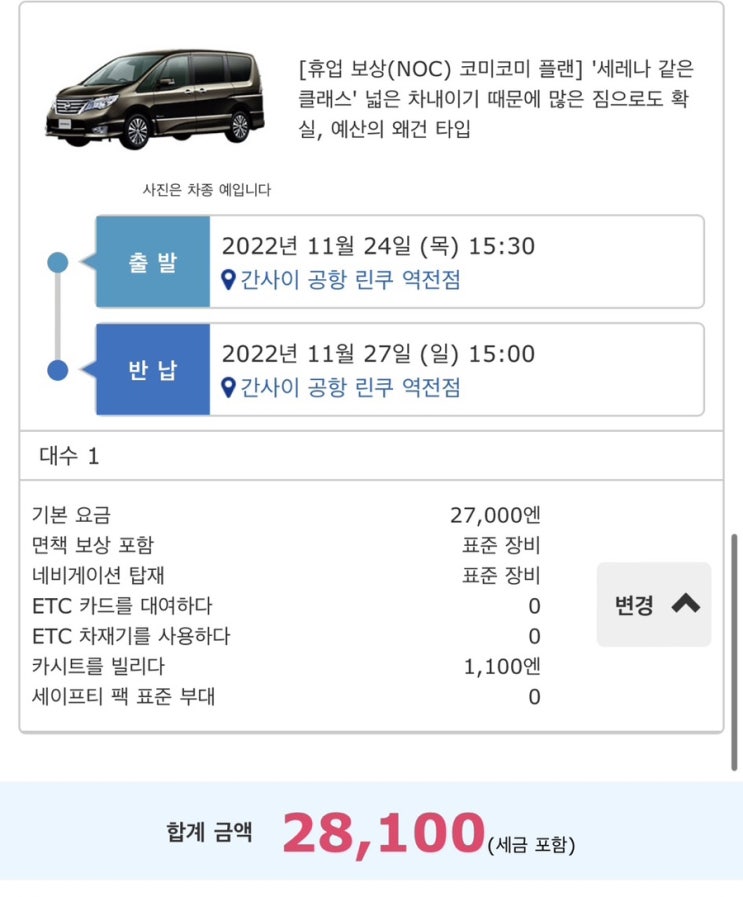
Task: Collapse the fee details with 변경 button
Action: (654, 605)
